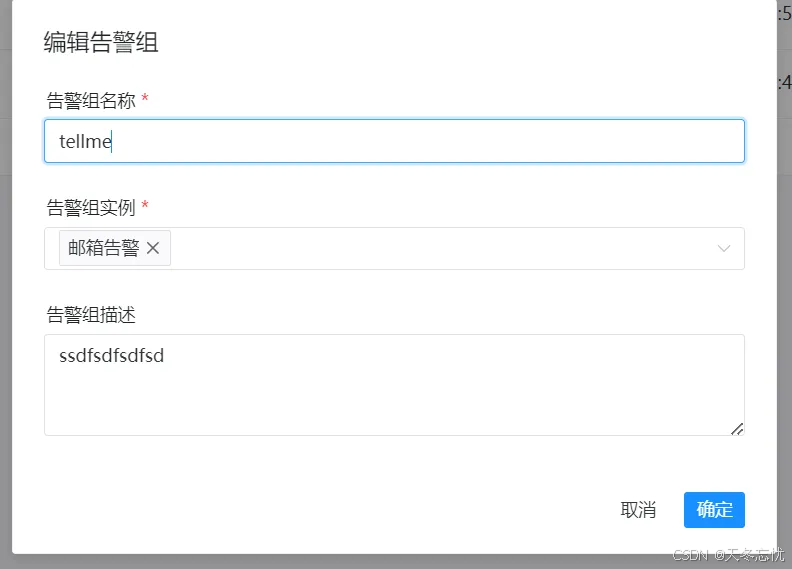Click into the 告警组名称 input field
Viewport: 792px width, 569px height.
pos(400,141)
